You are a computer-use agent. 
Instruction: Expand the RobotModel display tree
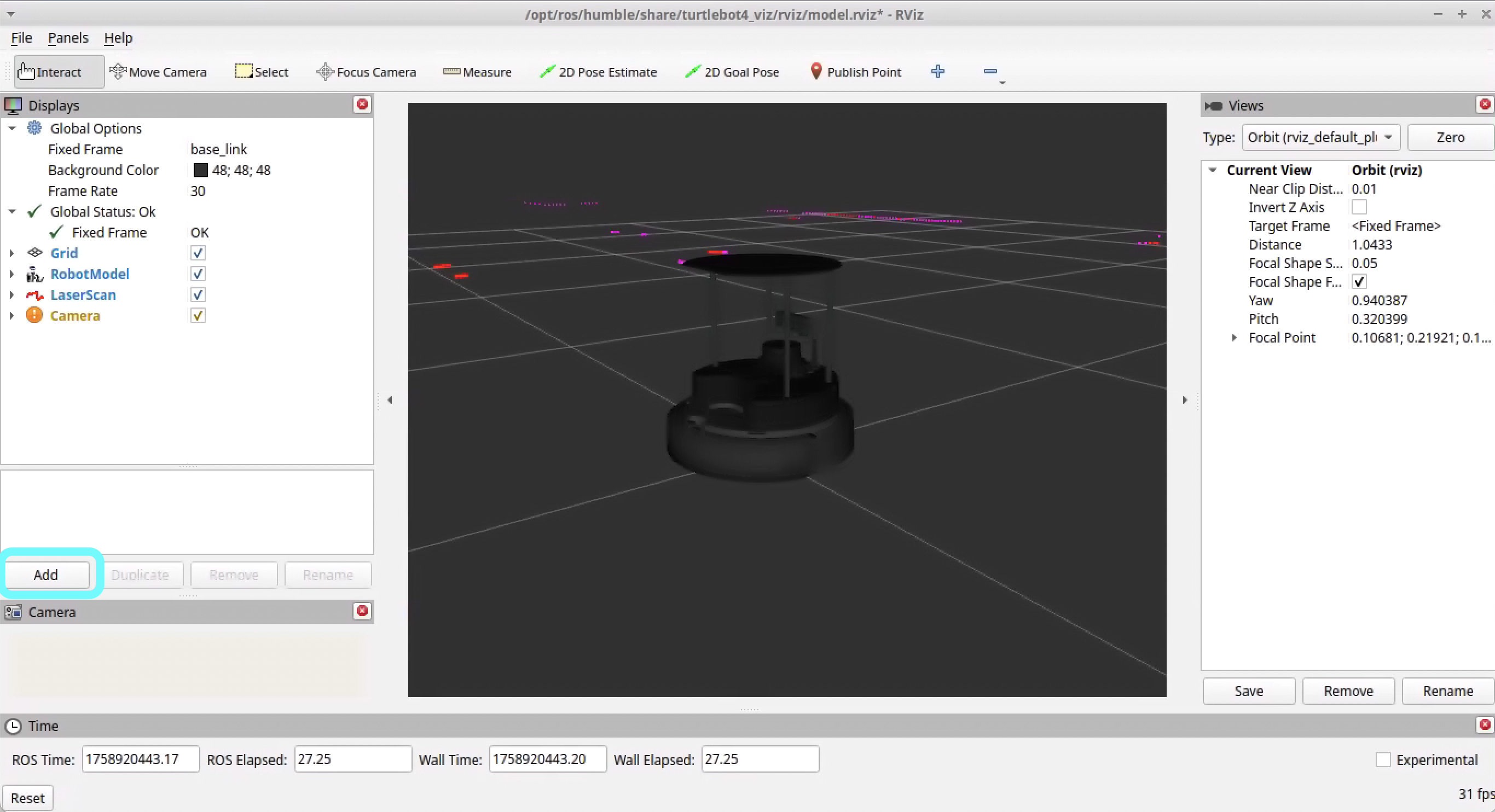coord(11,274)
